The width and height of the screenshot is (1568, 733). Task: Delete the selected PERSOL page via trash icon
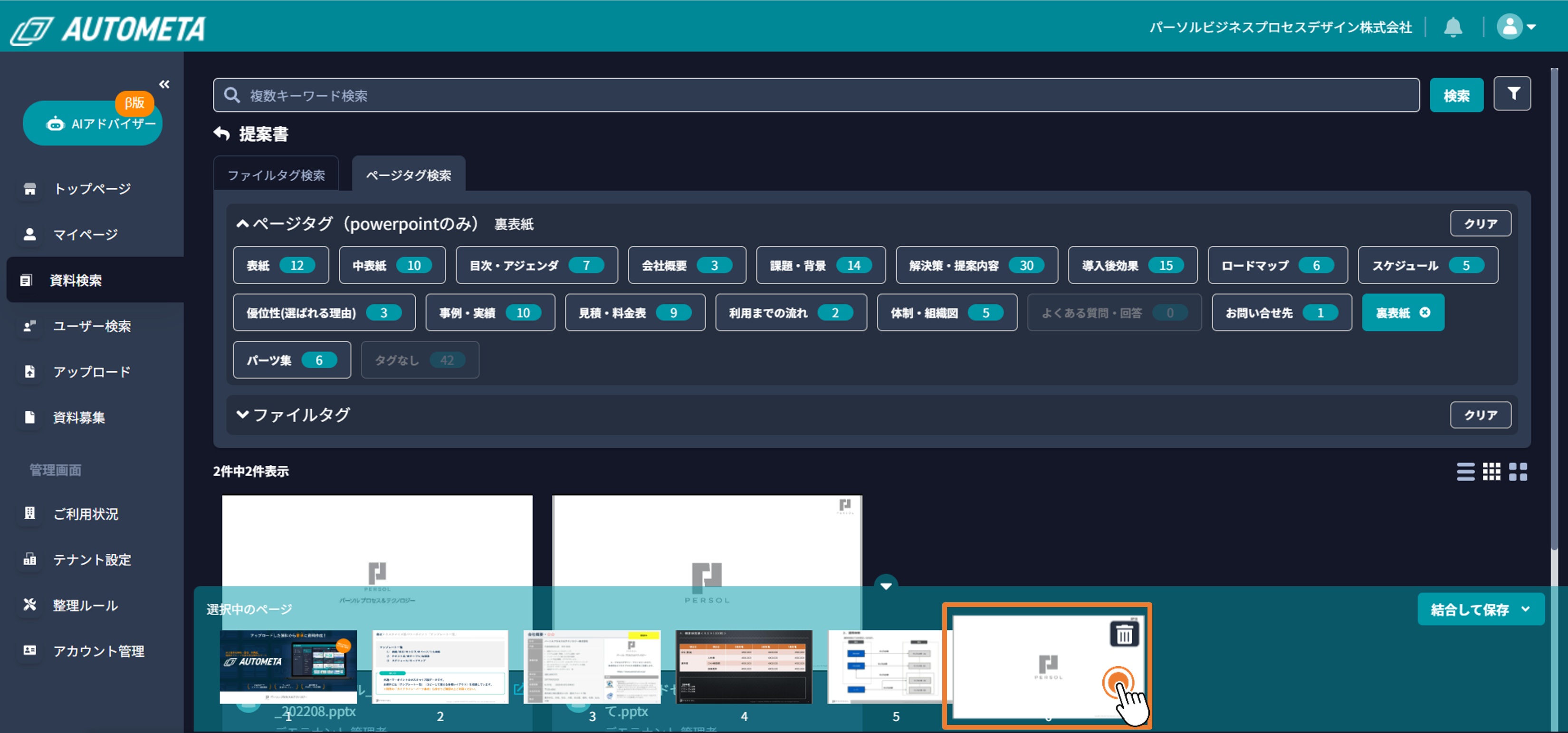(1124, 635)
